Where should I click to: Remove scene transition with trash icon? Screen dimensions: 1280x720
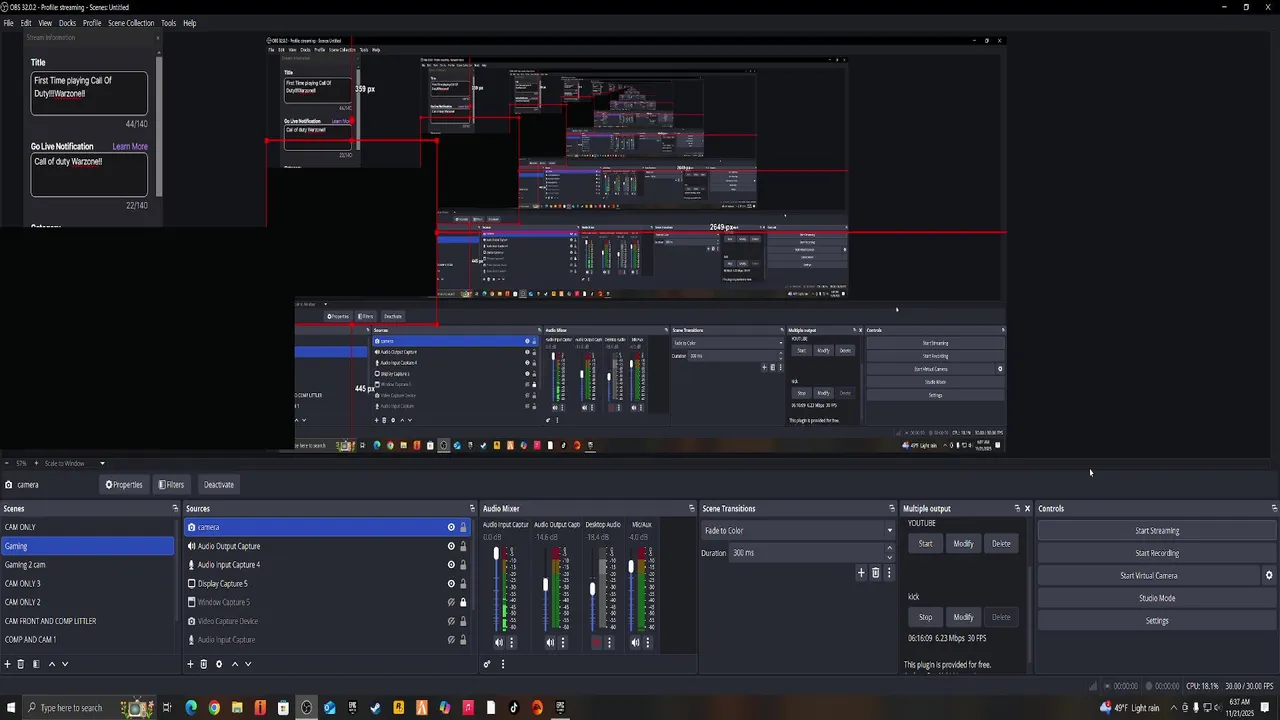pos(875,573)
